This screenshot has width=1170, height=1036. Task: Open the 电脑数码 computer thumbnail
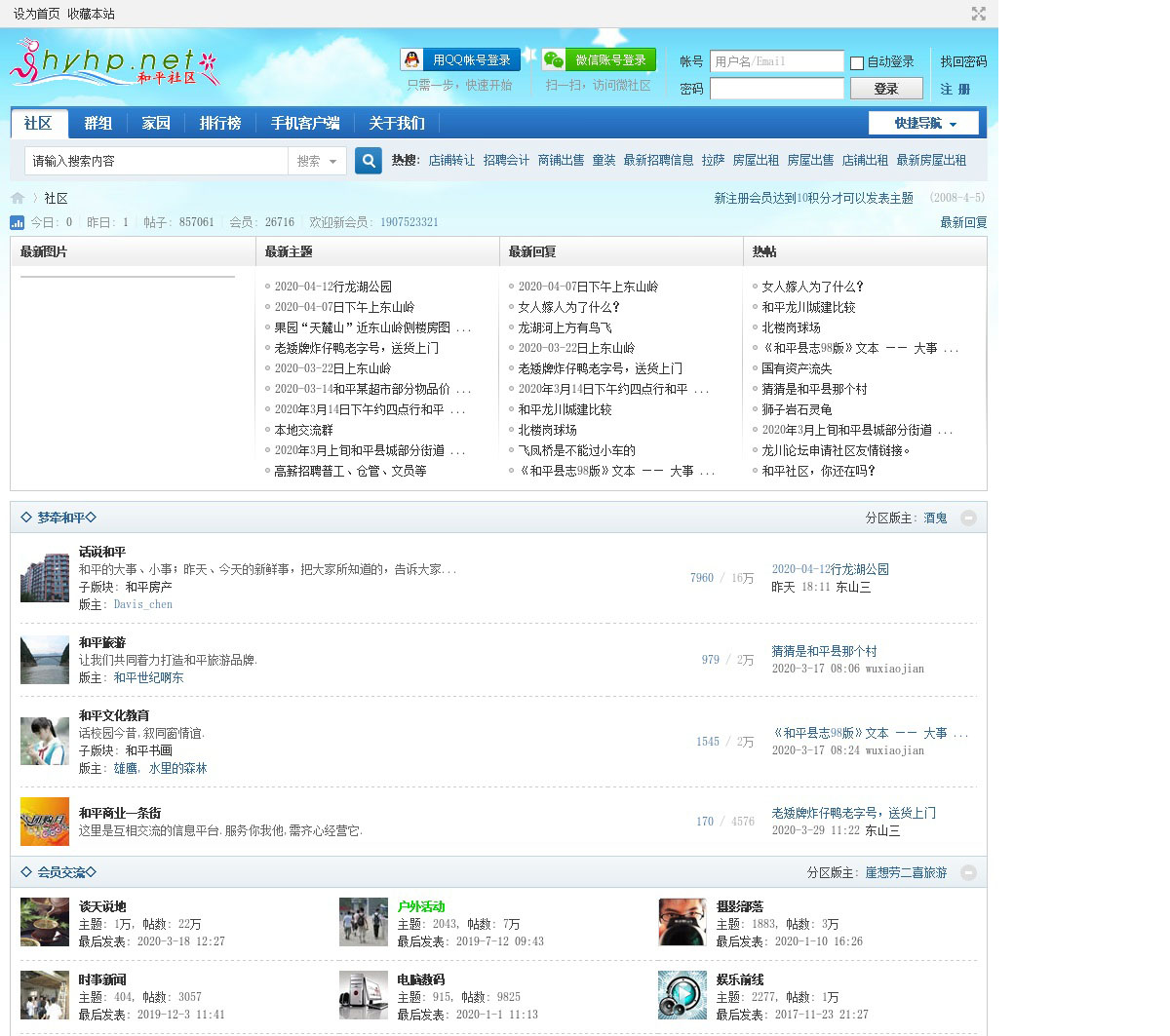[364, 995]
